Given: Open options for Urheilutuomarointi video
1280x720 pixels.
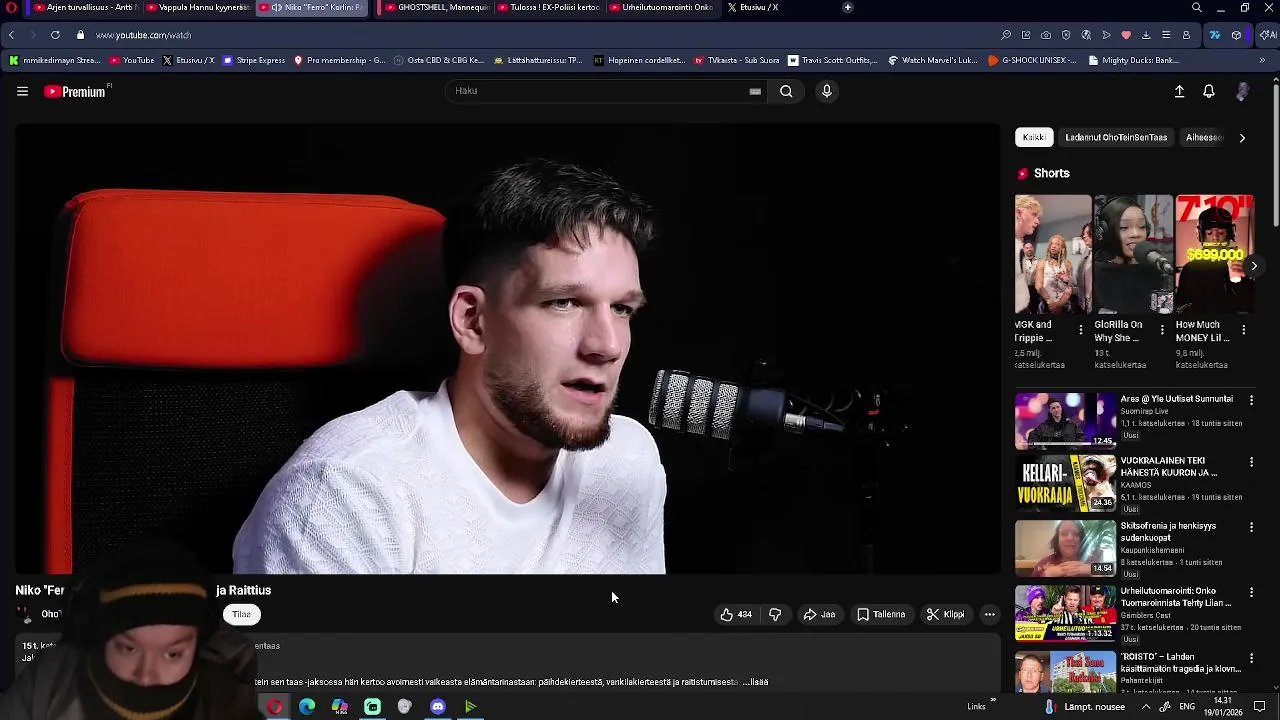Looking at the screenshot, I should click(1251, 592).
